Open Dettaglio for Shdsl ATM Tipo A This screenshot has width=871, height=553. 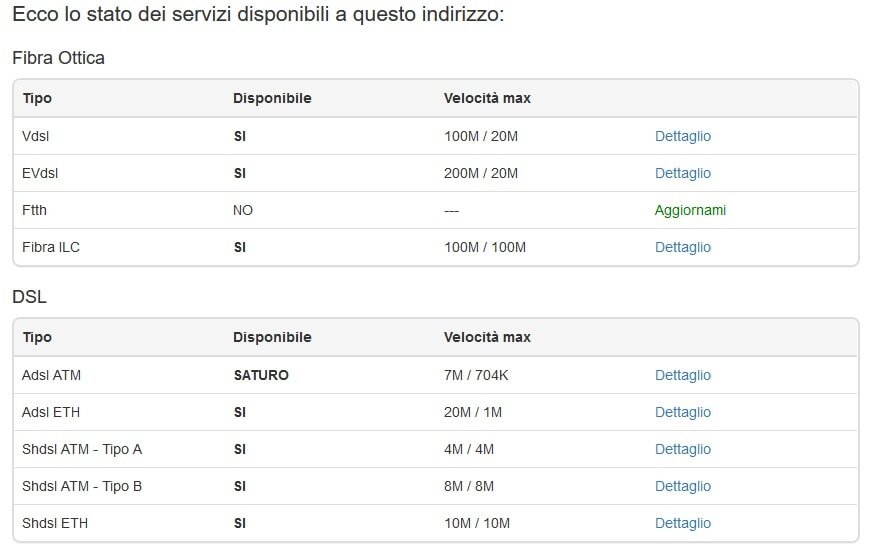683,449
